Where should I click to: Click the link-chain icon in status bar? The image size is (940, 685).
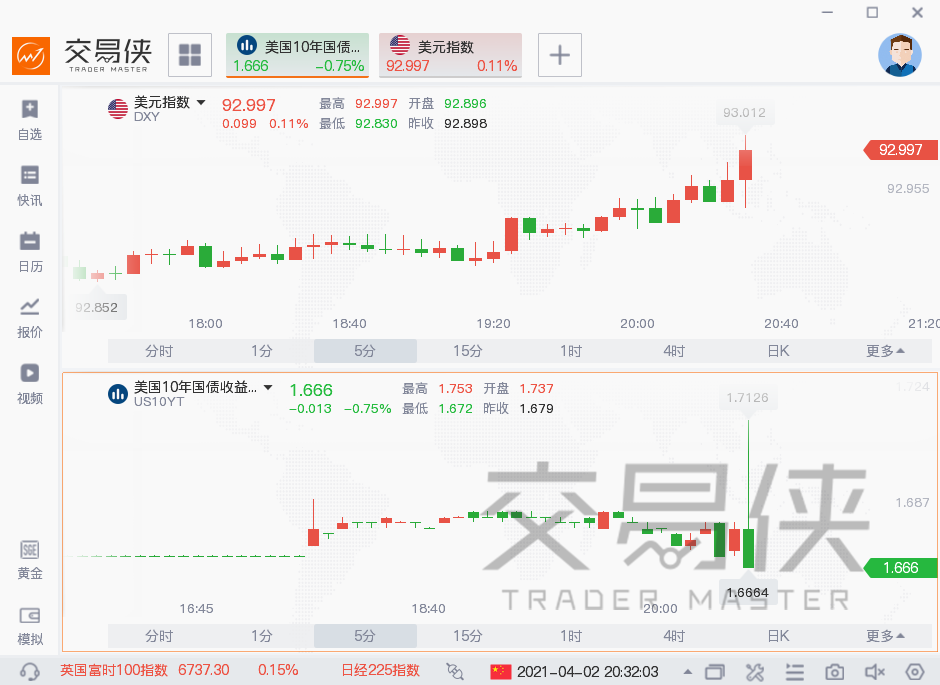455,671
